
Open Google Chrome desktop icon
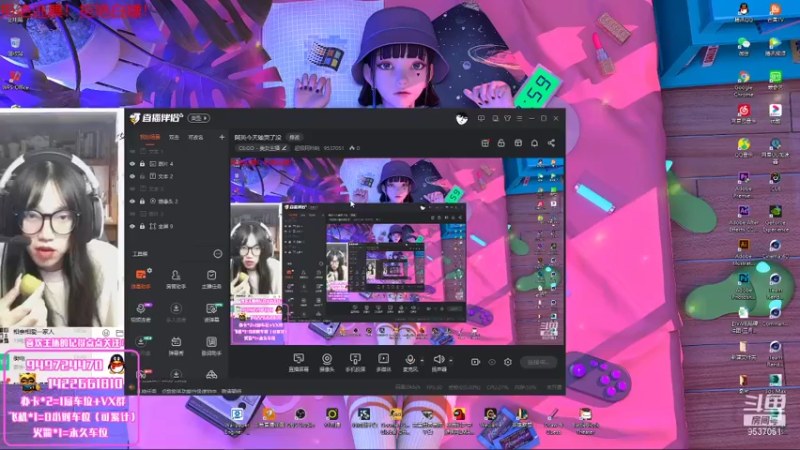tap(743, 83)
